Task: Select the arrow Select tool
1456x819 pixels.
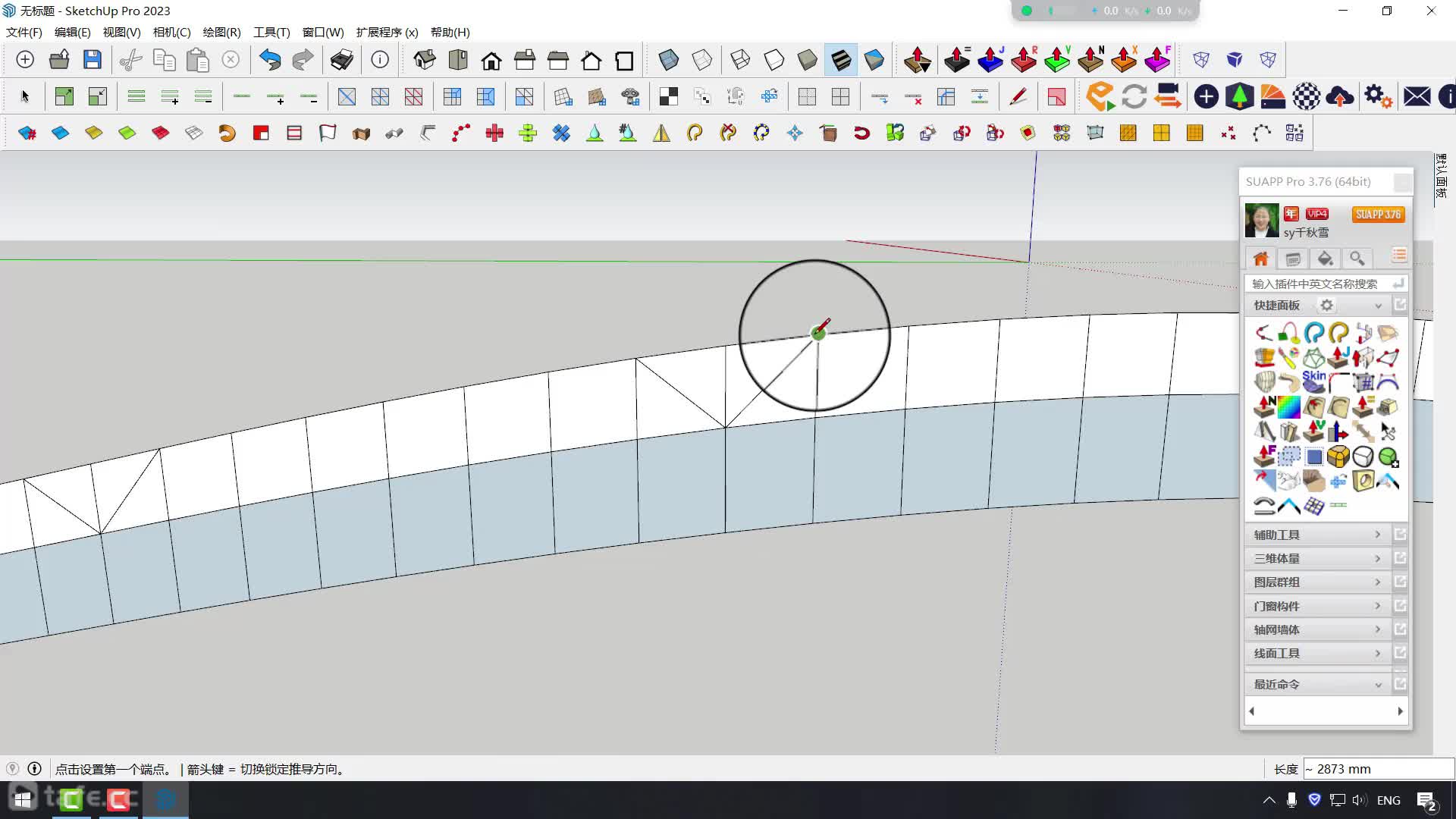Action: pos(25,96)
